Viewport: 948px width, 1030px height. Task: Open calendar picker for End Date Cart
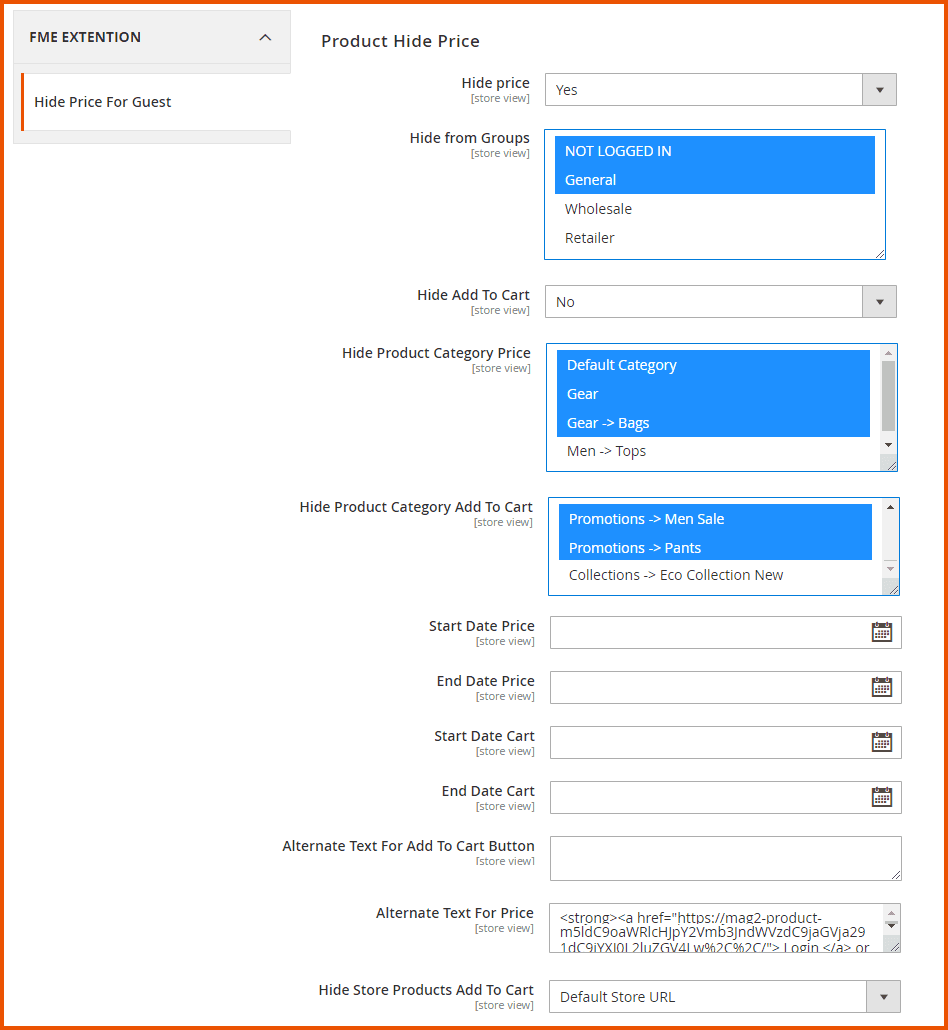click(881, 797)
